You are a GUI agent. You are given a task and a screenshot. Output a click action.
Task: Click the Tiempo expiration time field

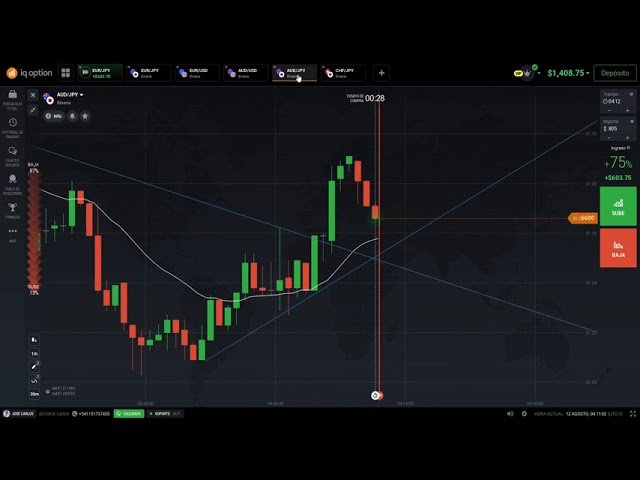(618, 101)
